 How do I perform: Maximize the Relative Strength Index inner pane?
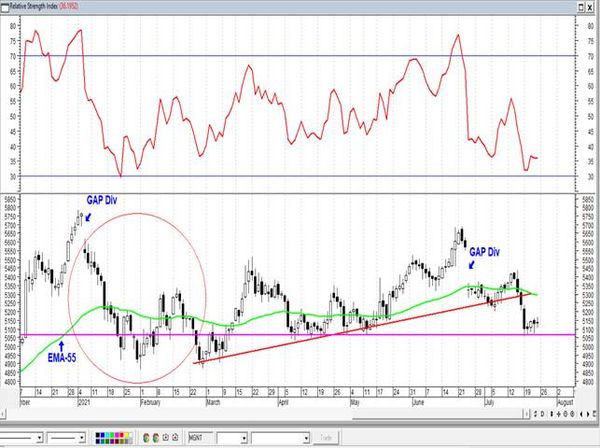click(x=581, y=7)
